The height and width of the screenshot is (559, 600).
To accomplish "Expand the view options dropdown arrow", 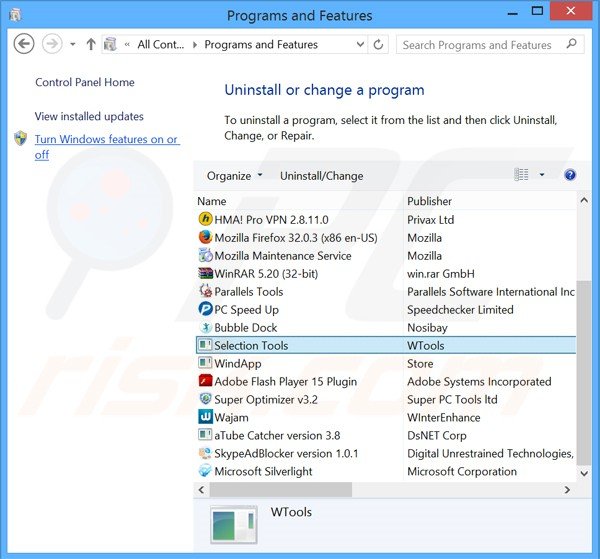I will pos(542,175).
